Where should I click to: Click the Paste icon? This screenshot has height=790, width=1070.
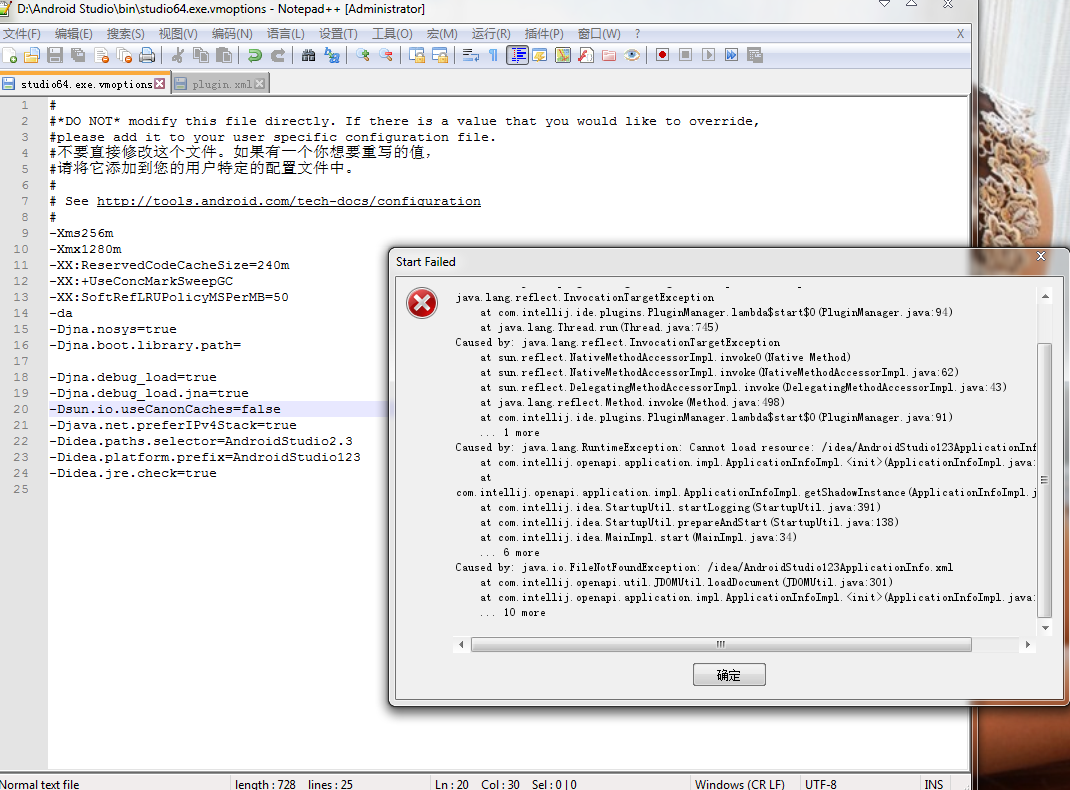tap(223, 55)
